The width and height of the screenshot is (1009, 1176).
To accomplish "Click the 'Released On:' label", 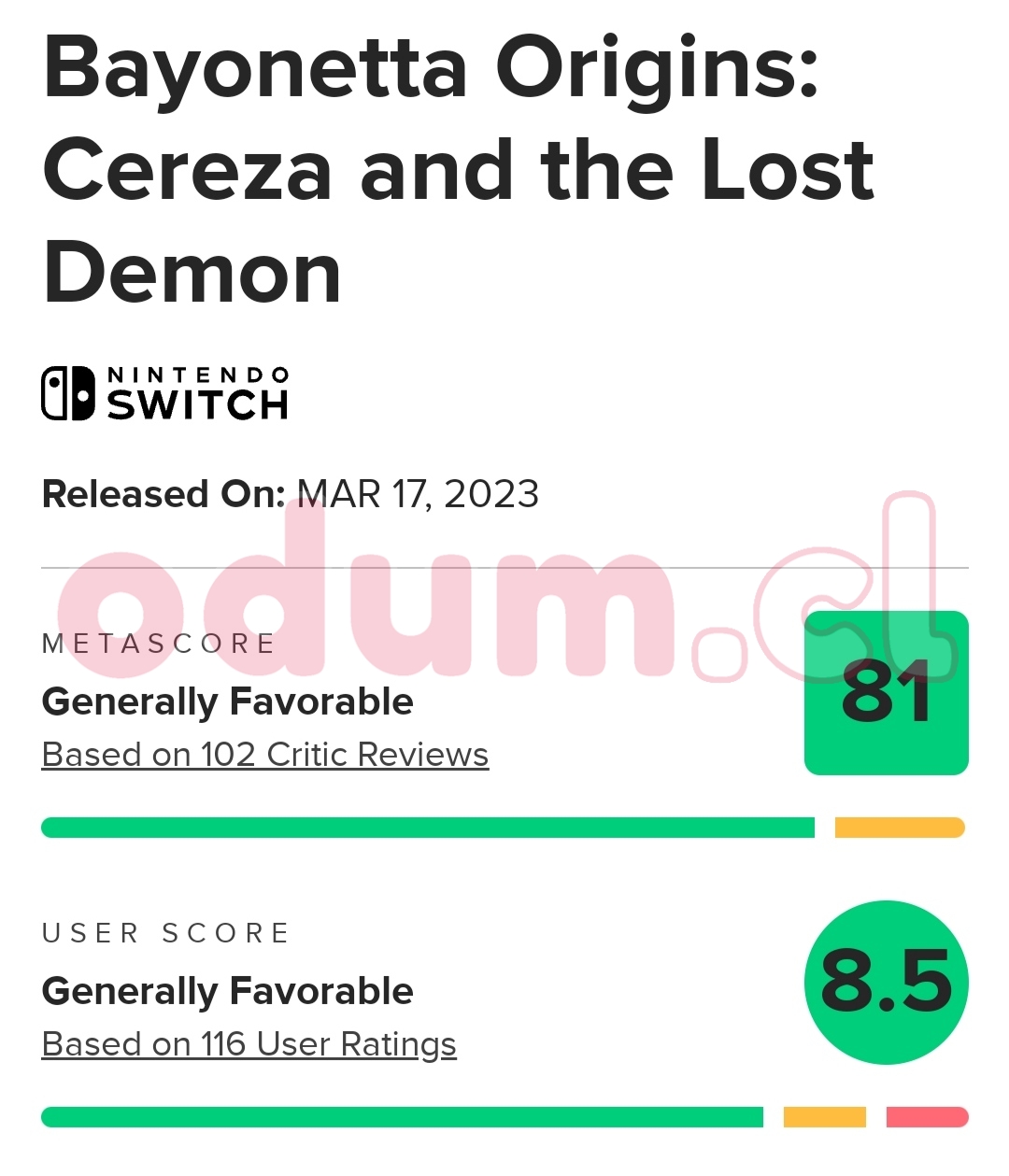I will 163,494.
